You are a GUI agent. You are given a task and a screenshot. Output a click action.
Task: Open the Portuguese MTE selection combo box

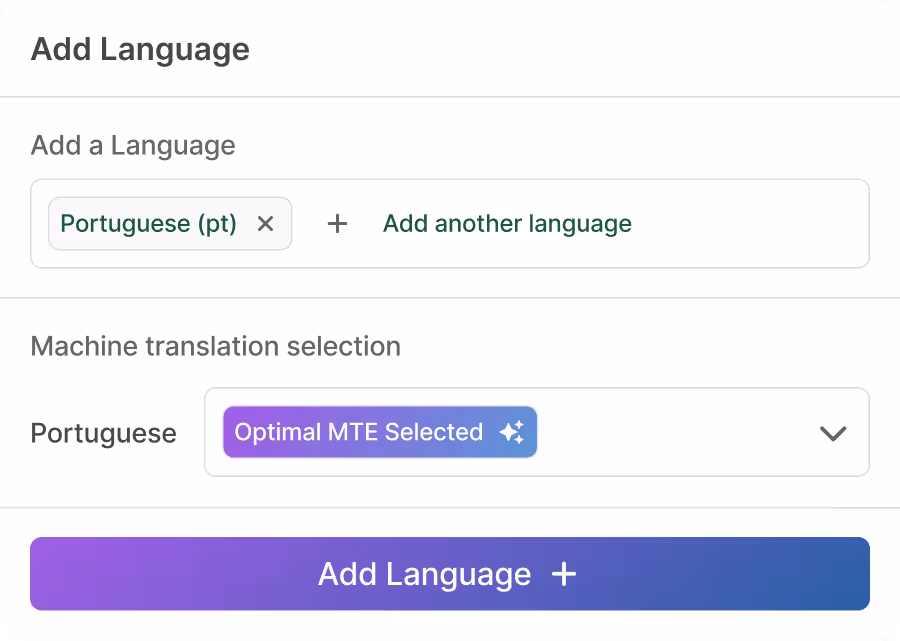coord(537,432)
